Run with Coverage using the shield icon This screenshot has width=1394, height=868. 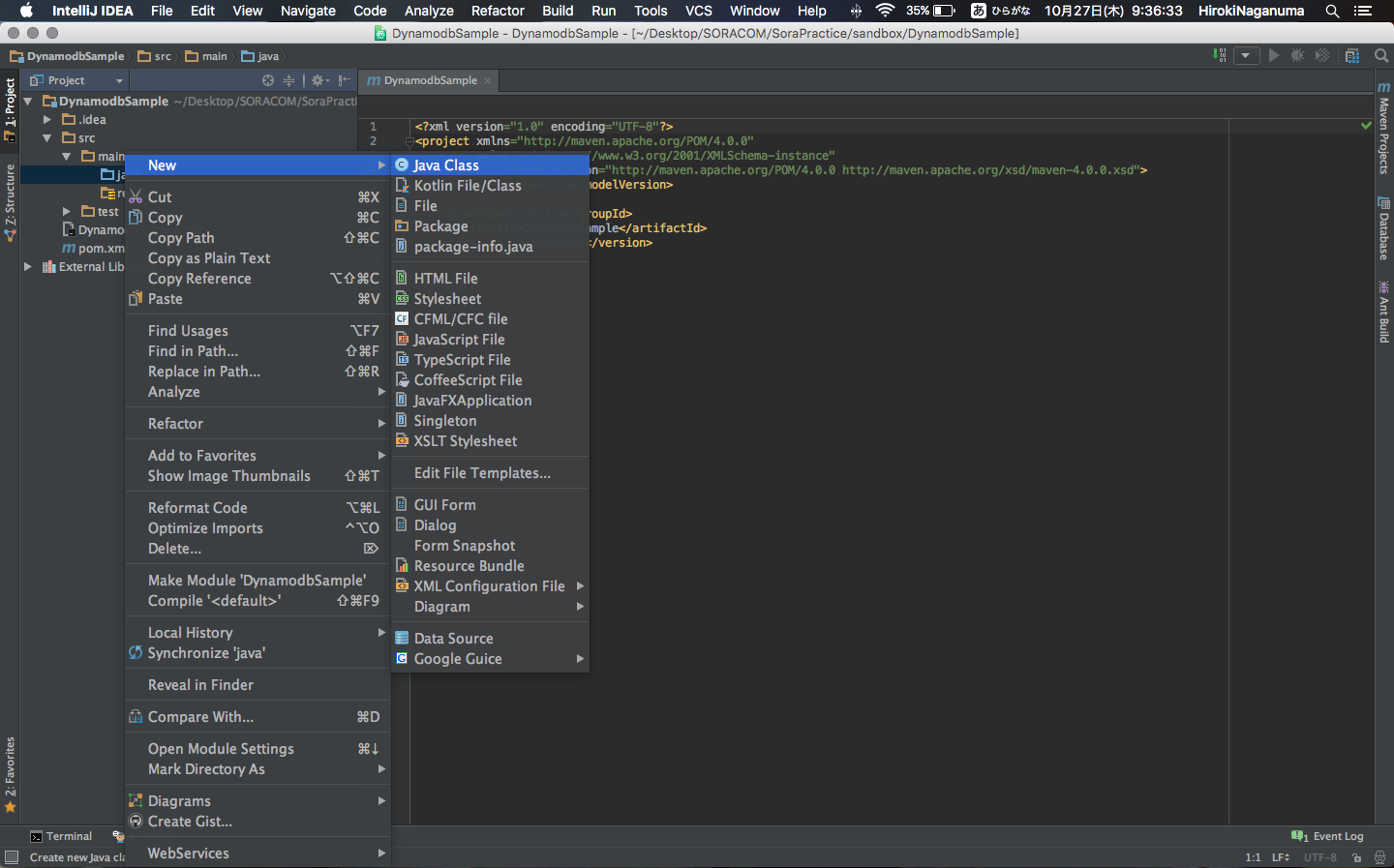coord(1321,55)
